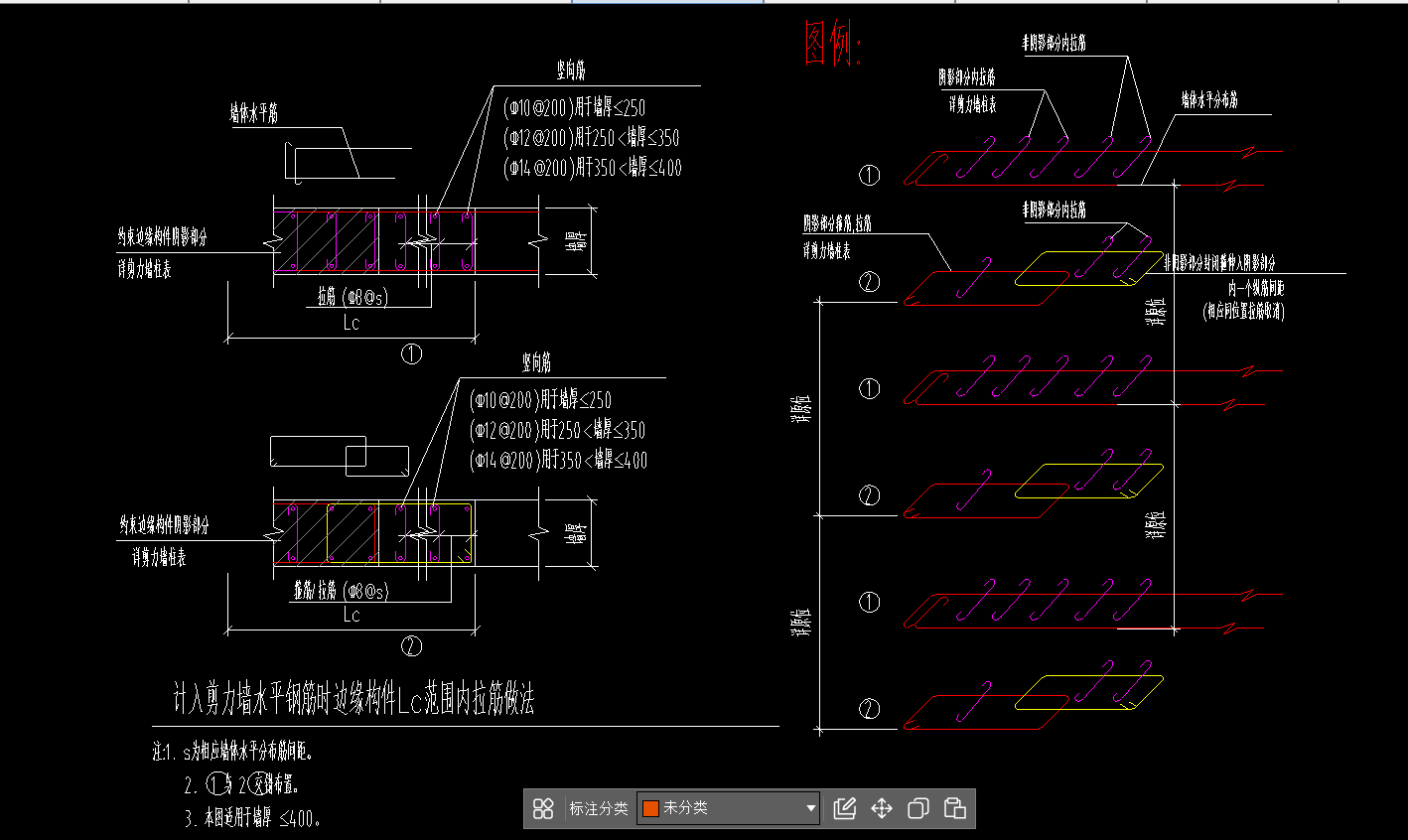The height and width of the screenshot is (840, 1408).
Task: Click the copy icon with two overlapping squares
Action: [918, 808]
